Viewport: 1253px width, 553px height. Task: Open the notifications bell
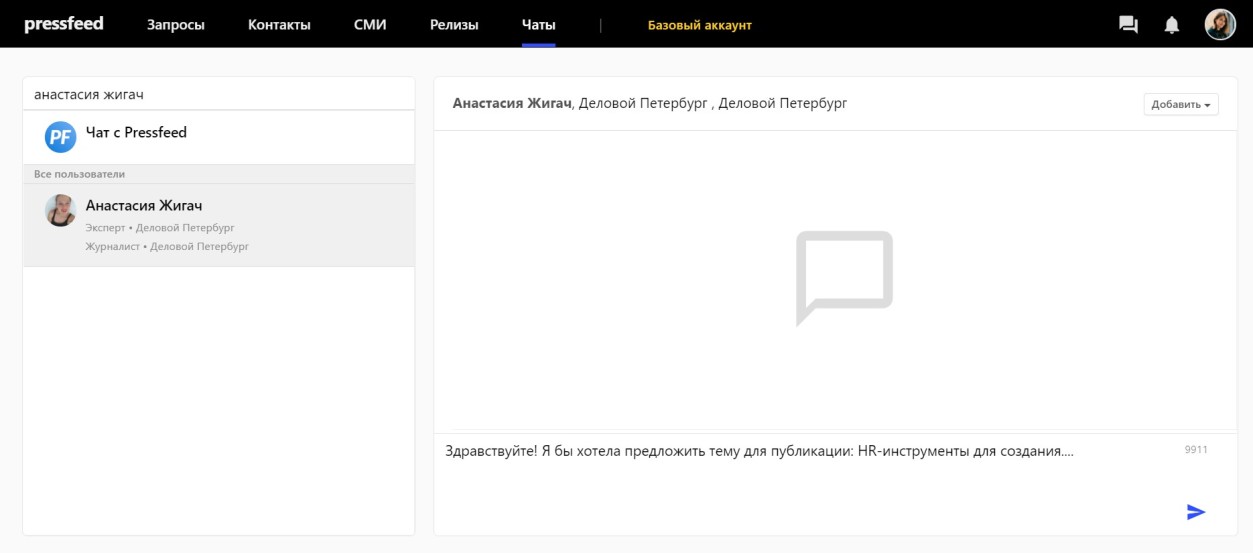tap(1172, 25)
